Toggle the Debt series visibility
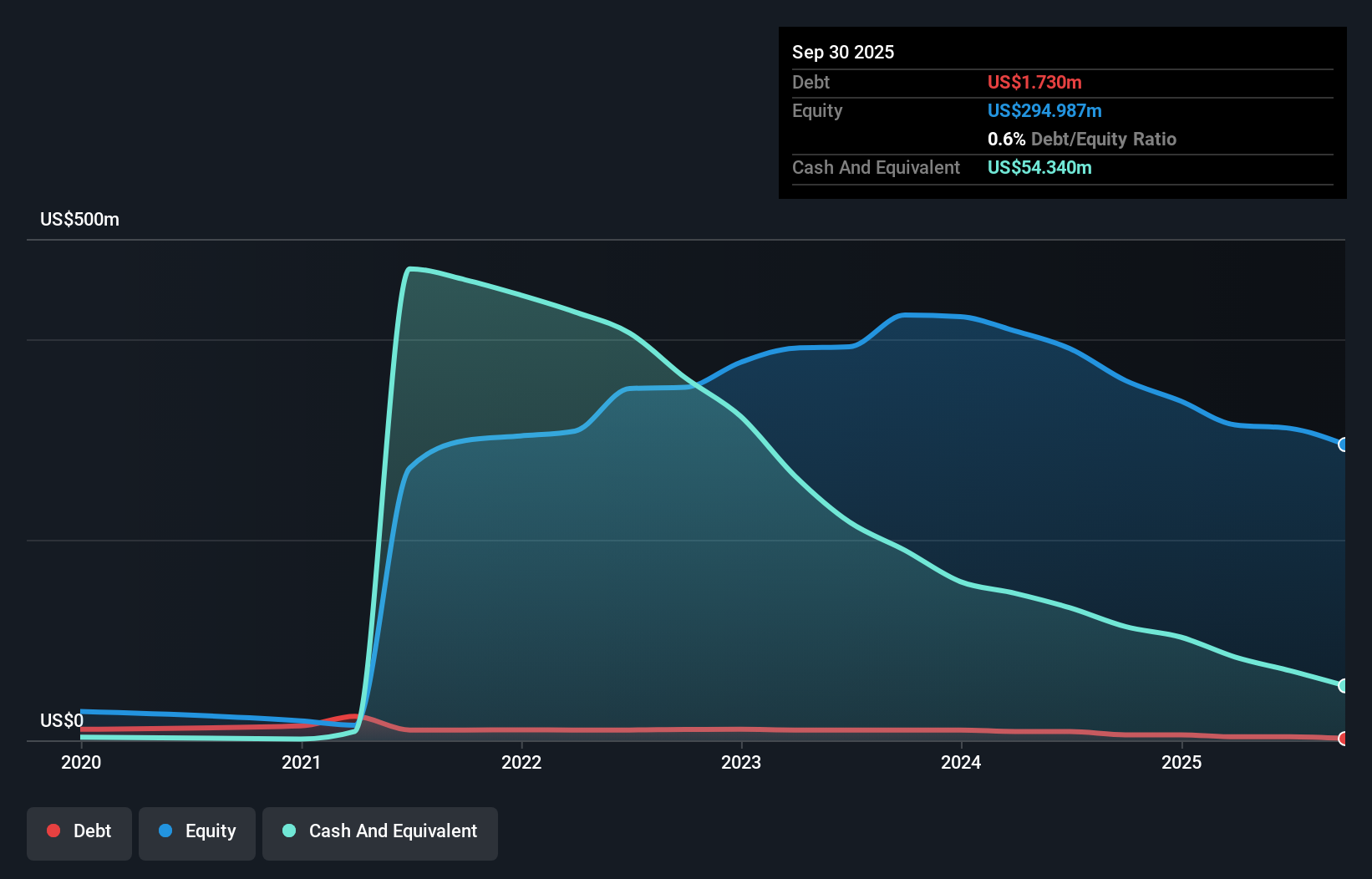Screen dimensions: 1372x879 pyautogui.click(x=79, y=831)
